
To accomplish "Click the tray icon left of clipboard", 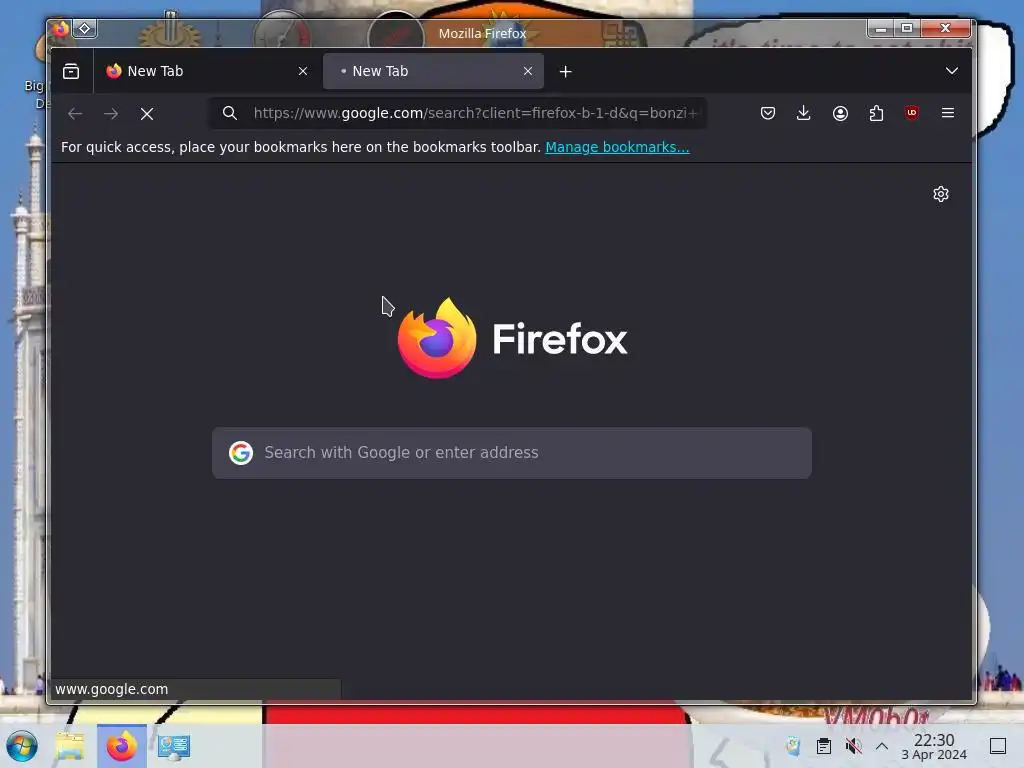I will [793, 746].
